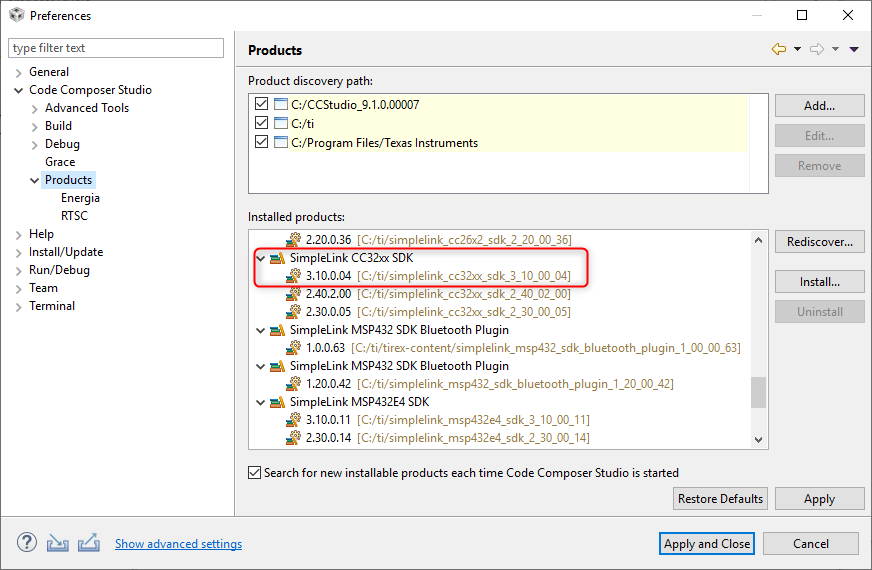This screenshot has height=570, width=872.
Task: Click the Help question mark icon
Action: tap(26, 543)
